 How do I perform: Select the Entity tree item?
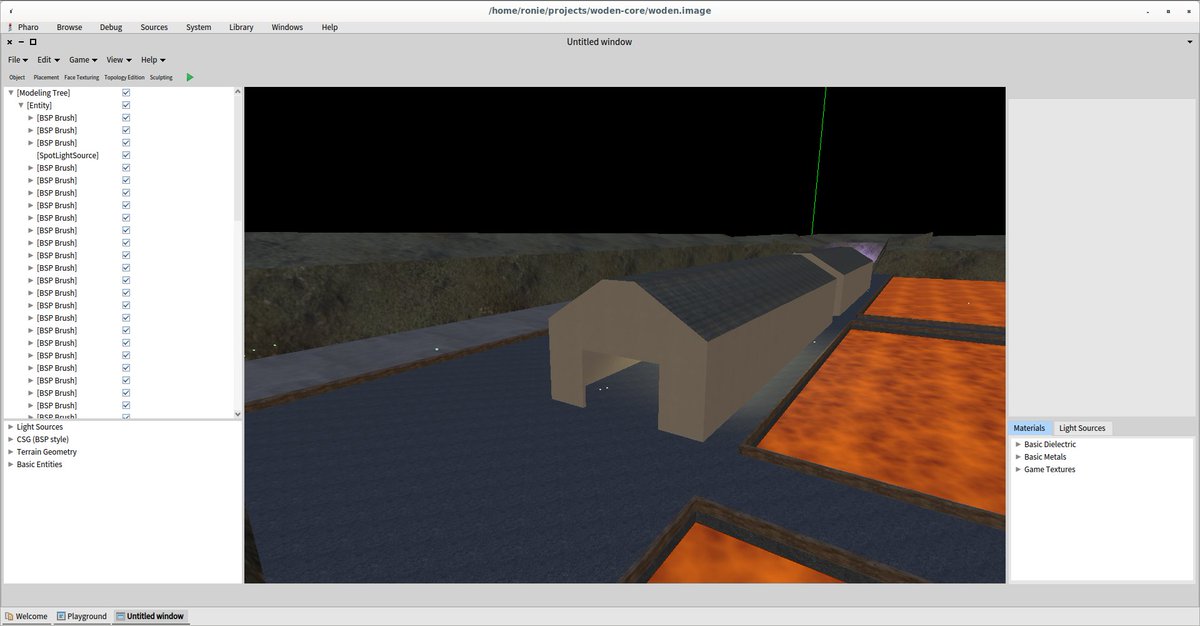tap(39, 105)
